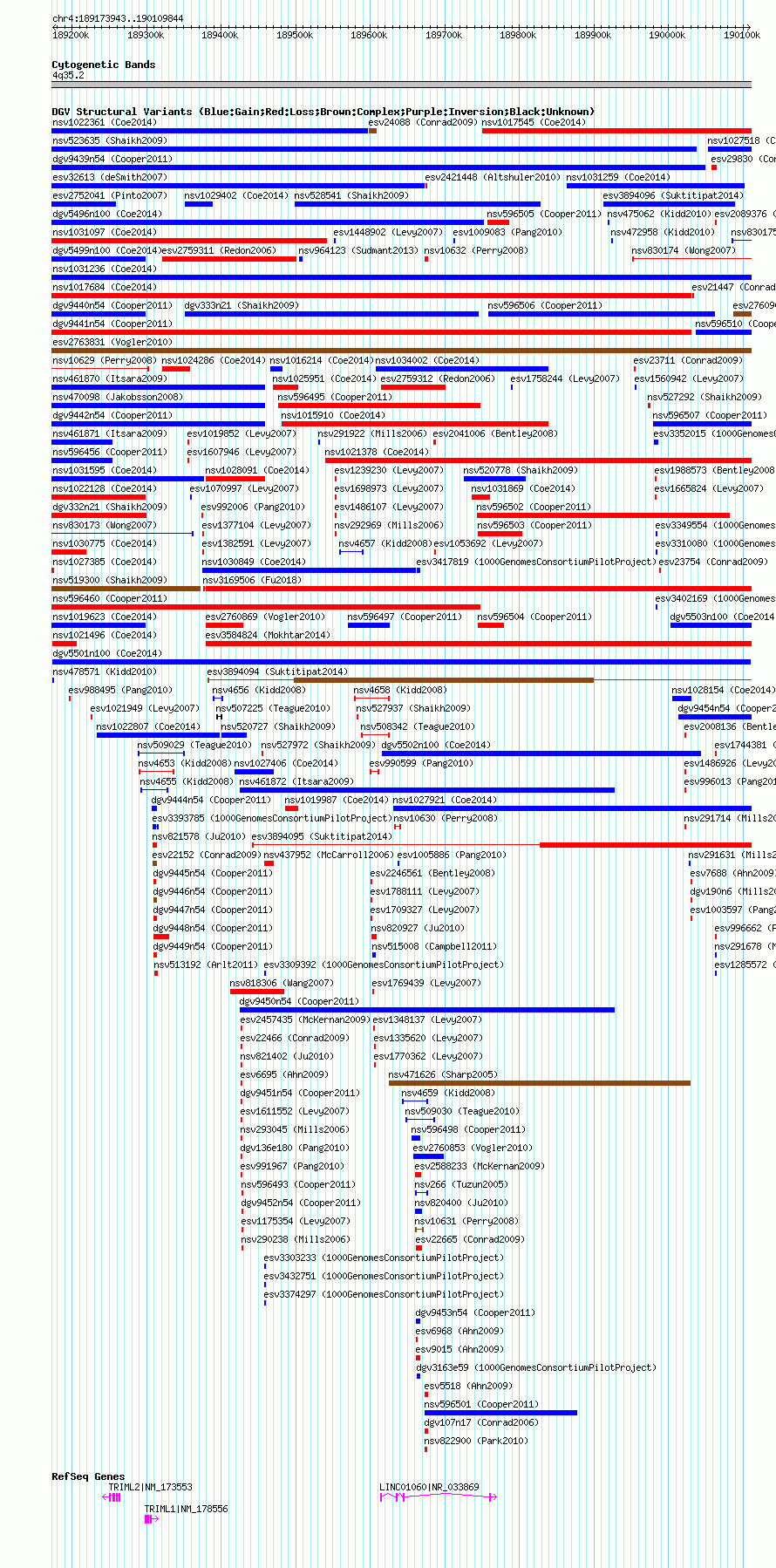Select variant nsv507225 (Teague2010)
The image size is (776, 1568).
pos(273,708)
